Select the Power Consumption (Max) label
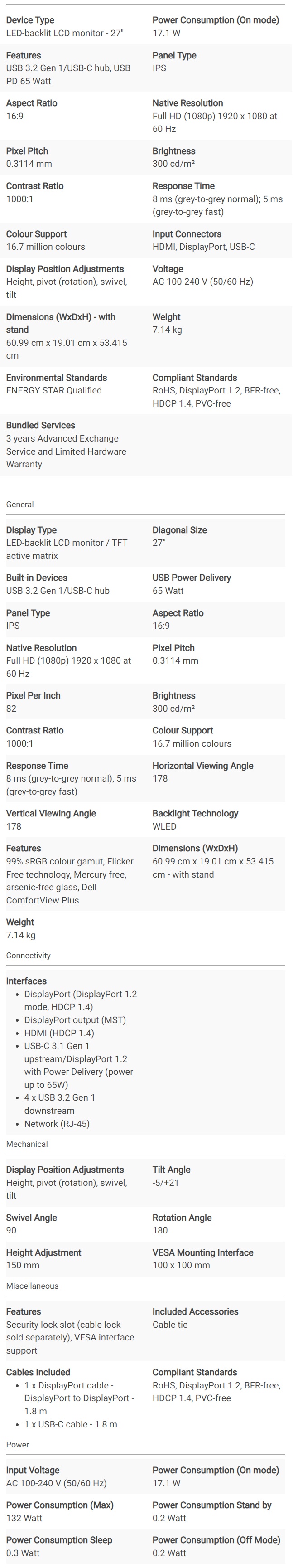 pos(60,1504)
